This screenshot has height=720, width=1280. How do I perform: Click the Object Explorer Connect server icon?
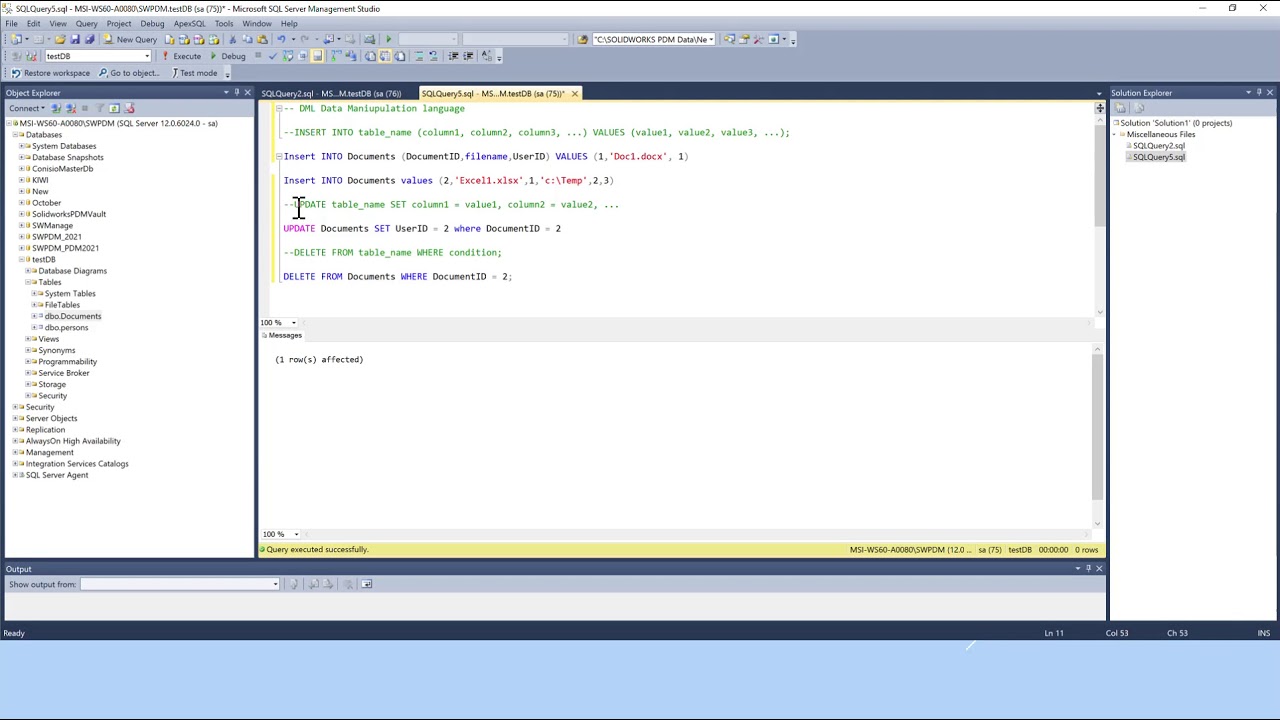tap(56, 108)
